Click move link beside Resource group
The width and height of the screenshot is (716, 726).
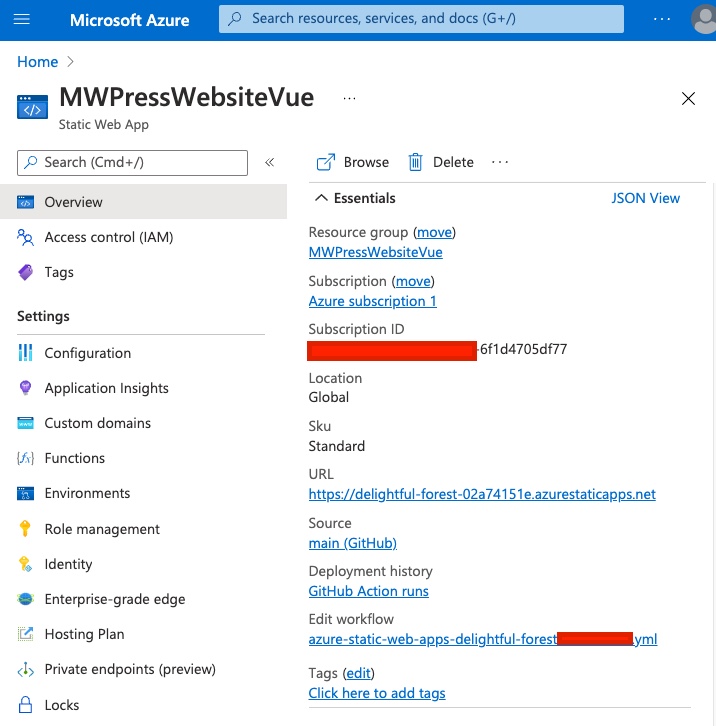[x=434, y=232]
